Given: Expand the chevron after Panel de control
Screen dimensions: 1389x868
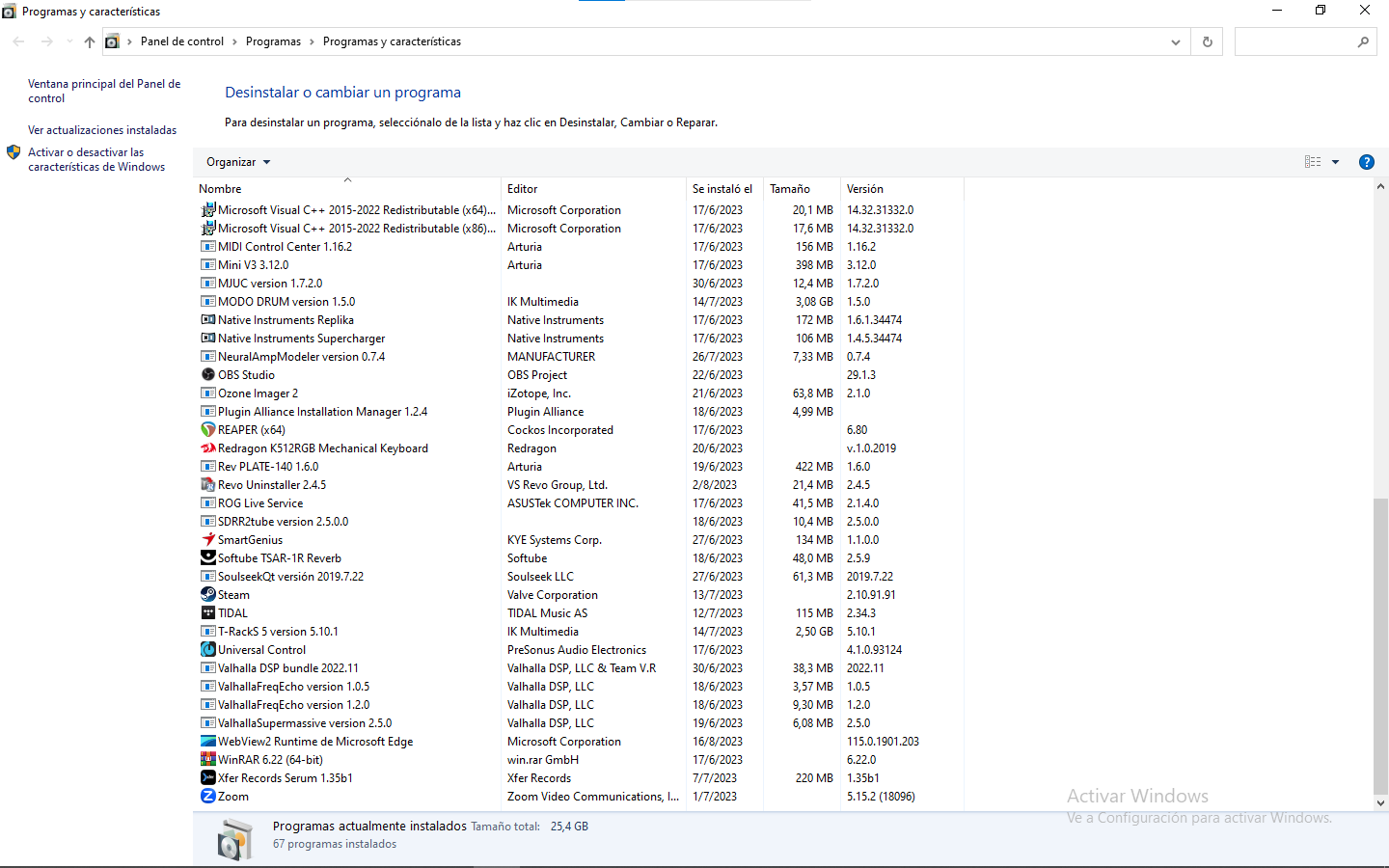Looking at the screenshot, I should pyautogui.click(x=234, y=41).
